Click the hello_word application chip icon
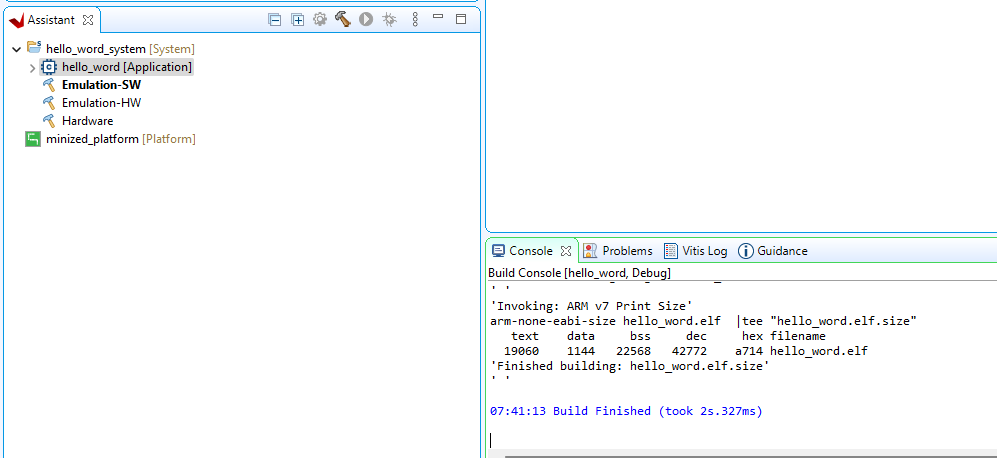The height and width of the screenshot is (458, 997). click(49, 67)
